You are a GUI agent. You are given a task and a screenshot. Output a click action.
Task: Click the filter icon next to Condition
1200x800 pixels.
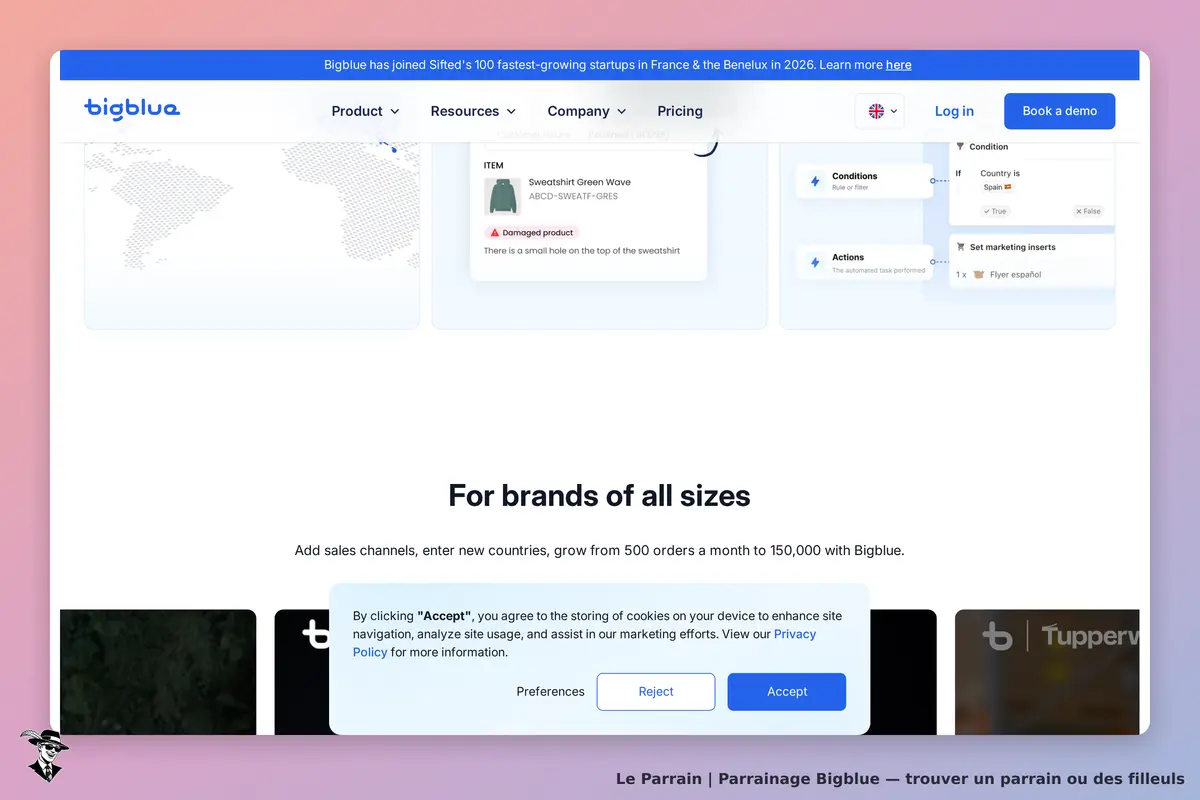pos(960,146)
